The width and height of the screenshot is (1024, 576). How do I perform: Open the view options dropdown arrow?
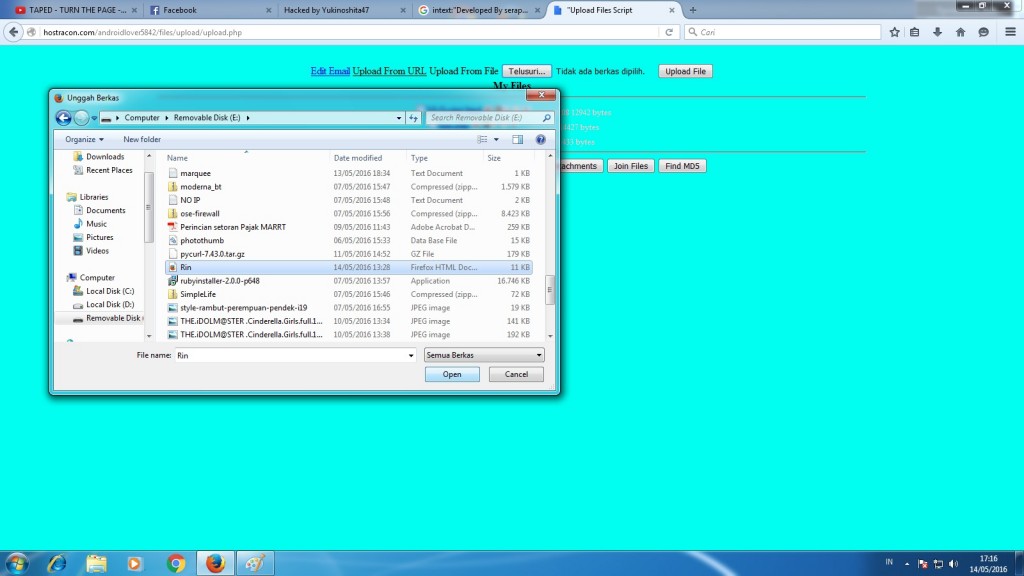tap(496, 139)
